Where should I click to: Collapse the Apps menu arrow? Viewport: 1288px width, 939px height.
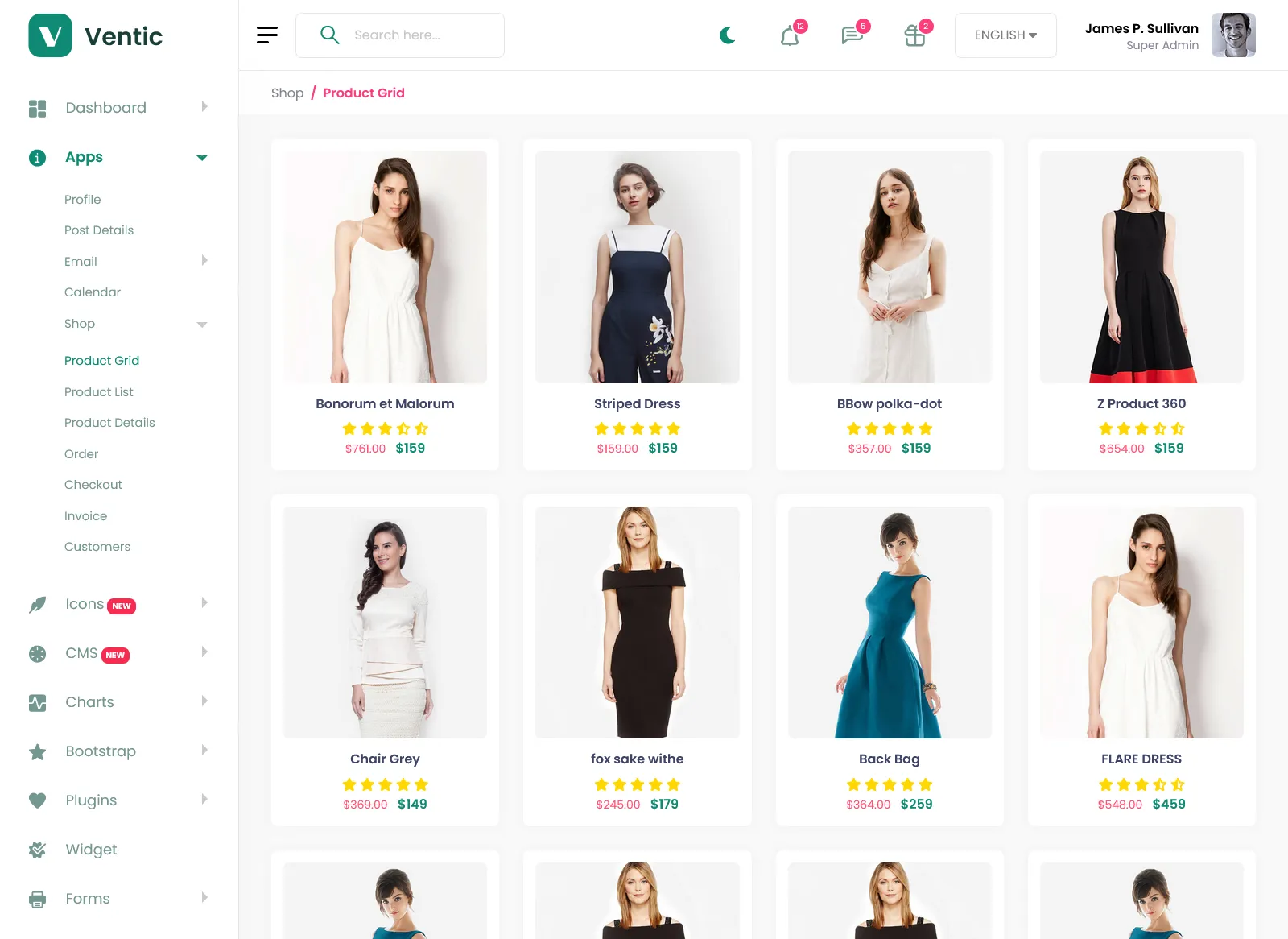pyautogui.click(x=202, y=158)
